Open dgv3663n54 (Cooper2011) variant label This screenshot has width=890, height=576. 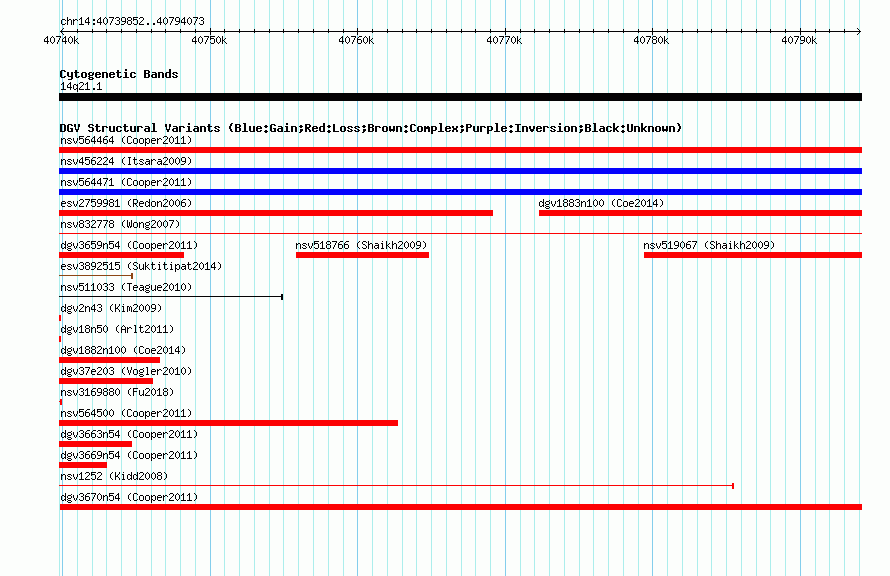click(x=129, y=434)
